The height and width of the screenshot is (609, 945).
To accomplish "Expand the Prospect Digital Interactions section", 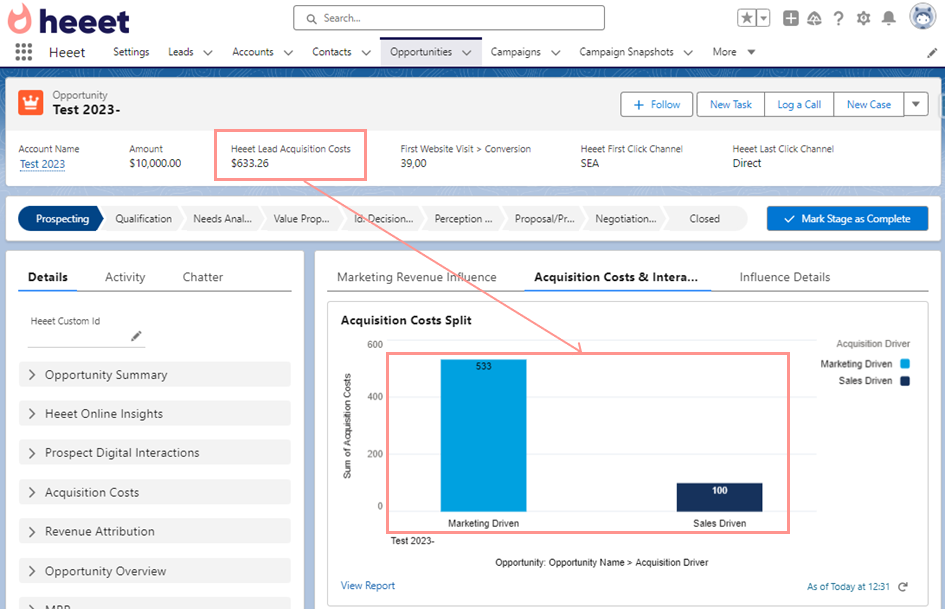I will coord(155,453).
